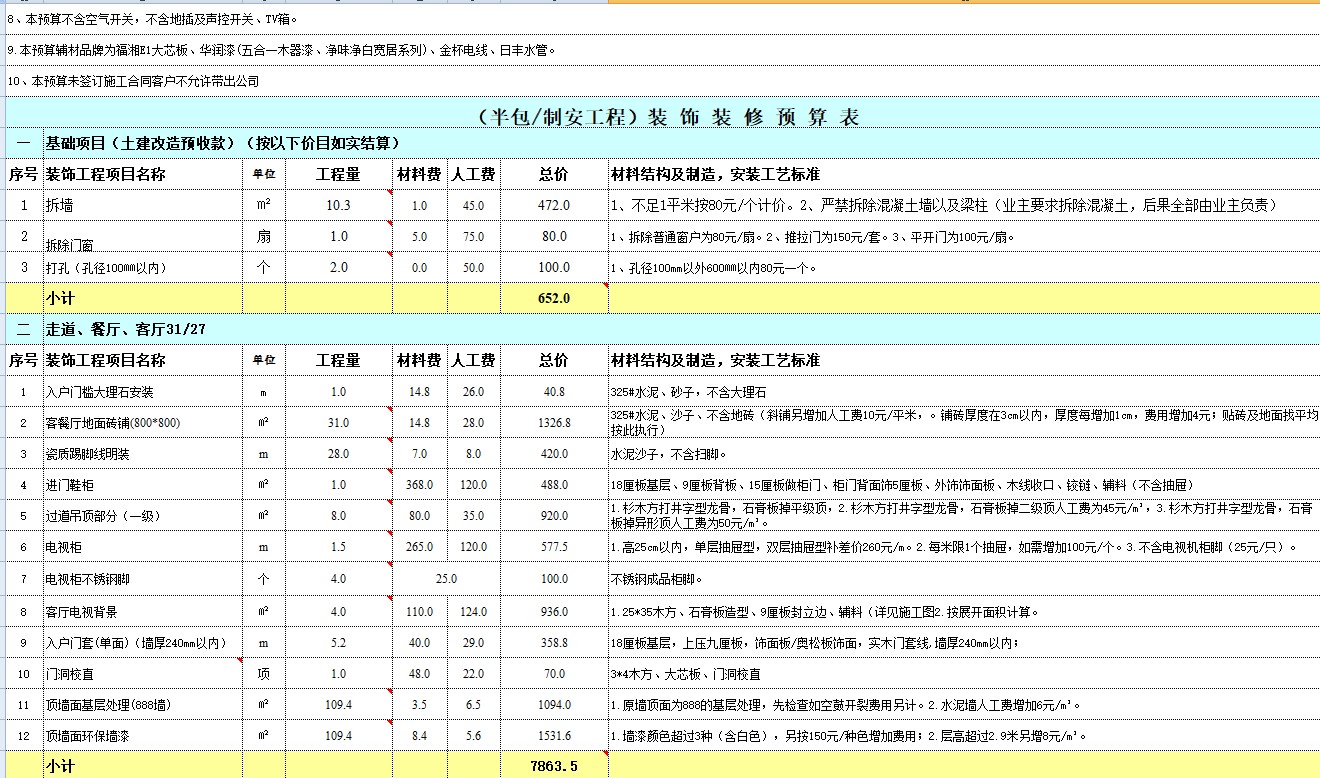Select the 入户门套(单面) item cell

pyautogui.click(x=143, y=642)
